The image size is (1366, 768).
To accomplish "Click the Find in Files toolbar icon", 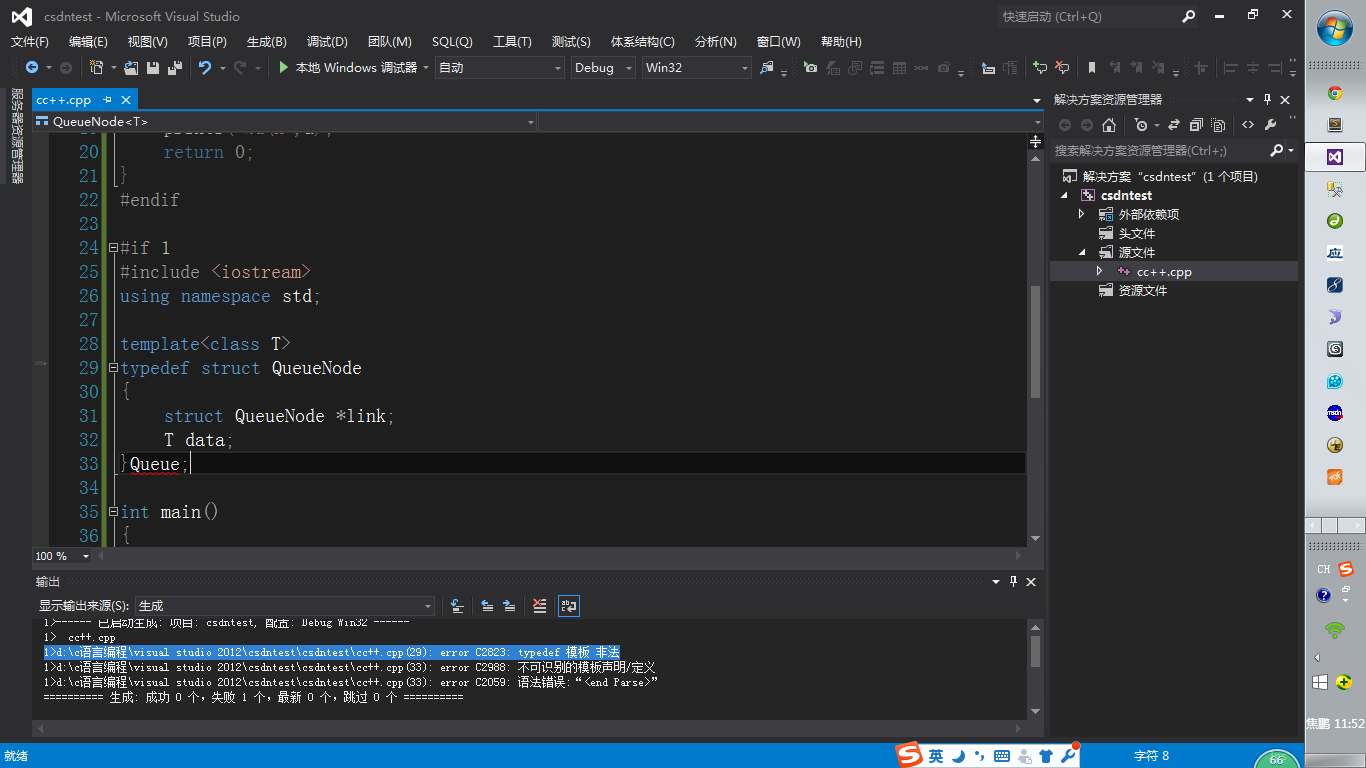I will 767,68.
